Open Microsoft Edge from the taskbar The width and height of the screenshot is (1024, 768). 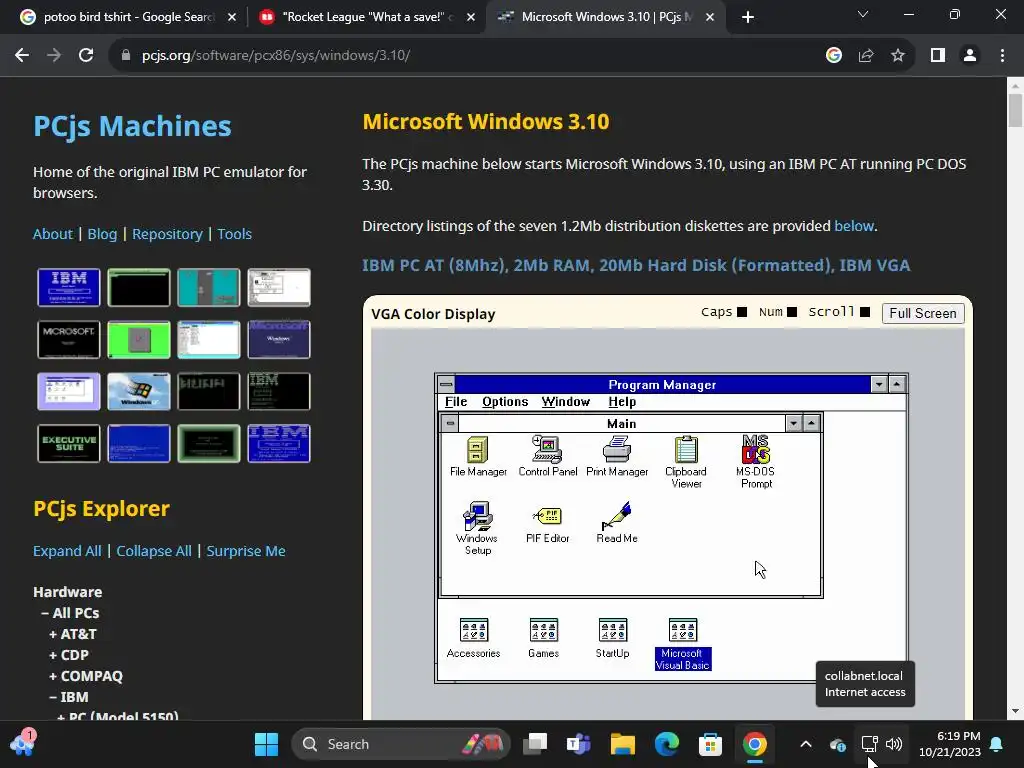click(x=666, y=744)
